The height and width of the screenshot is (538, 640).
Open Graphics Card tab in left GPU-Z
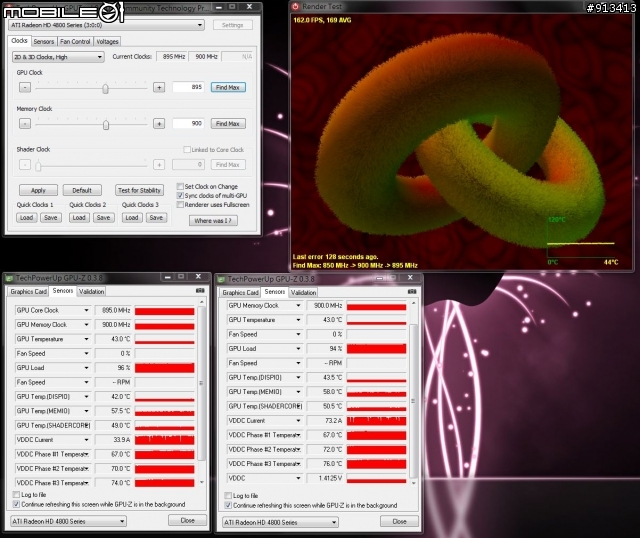(29, 291)
